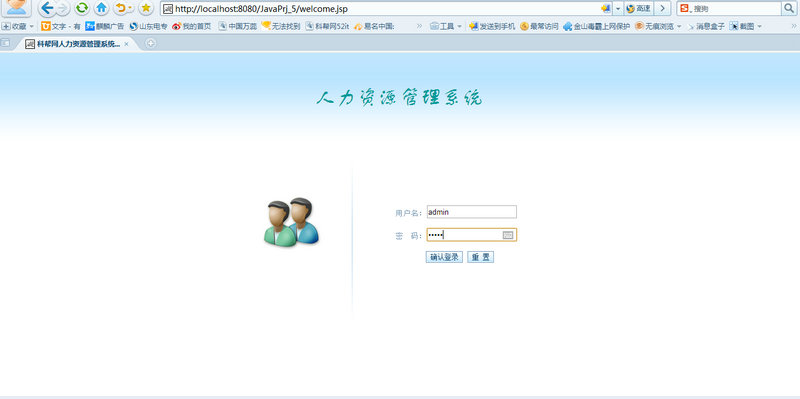Open a new tab with plus button
Screen dimensions: 800x399
151,43
